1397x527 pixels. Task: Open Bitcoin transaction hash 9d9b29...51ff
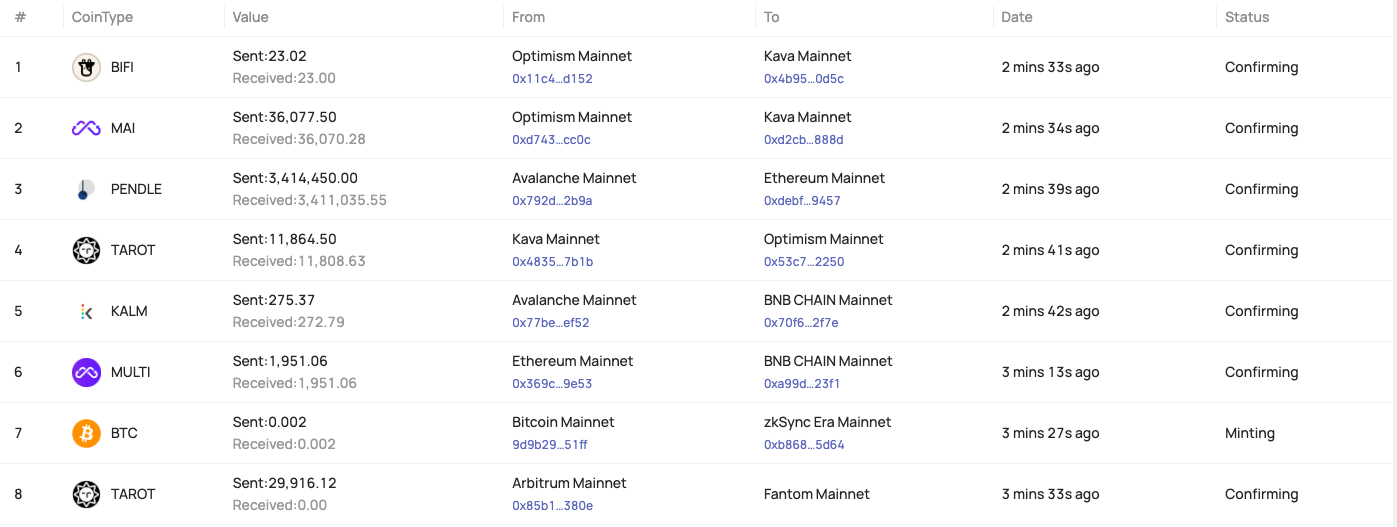click(x=550, y=445)
